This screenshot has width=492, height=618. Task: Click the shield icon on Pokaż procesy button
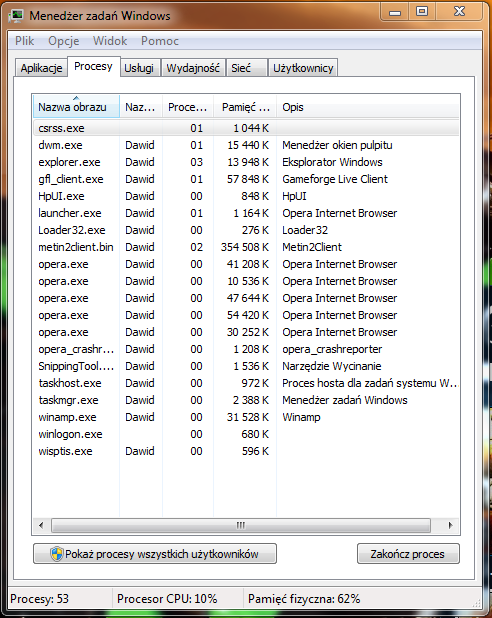click(57, 554)
